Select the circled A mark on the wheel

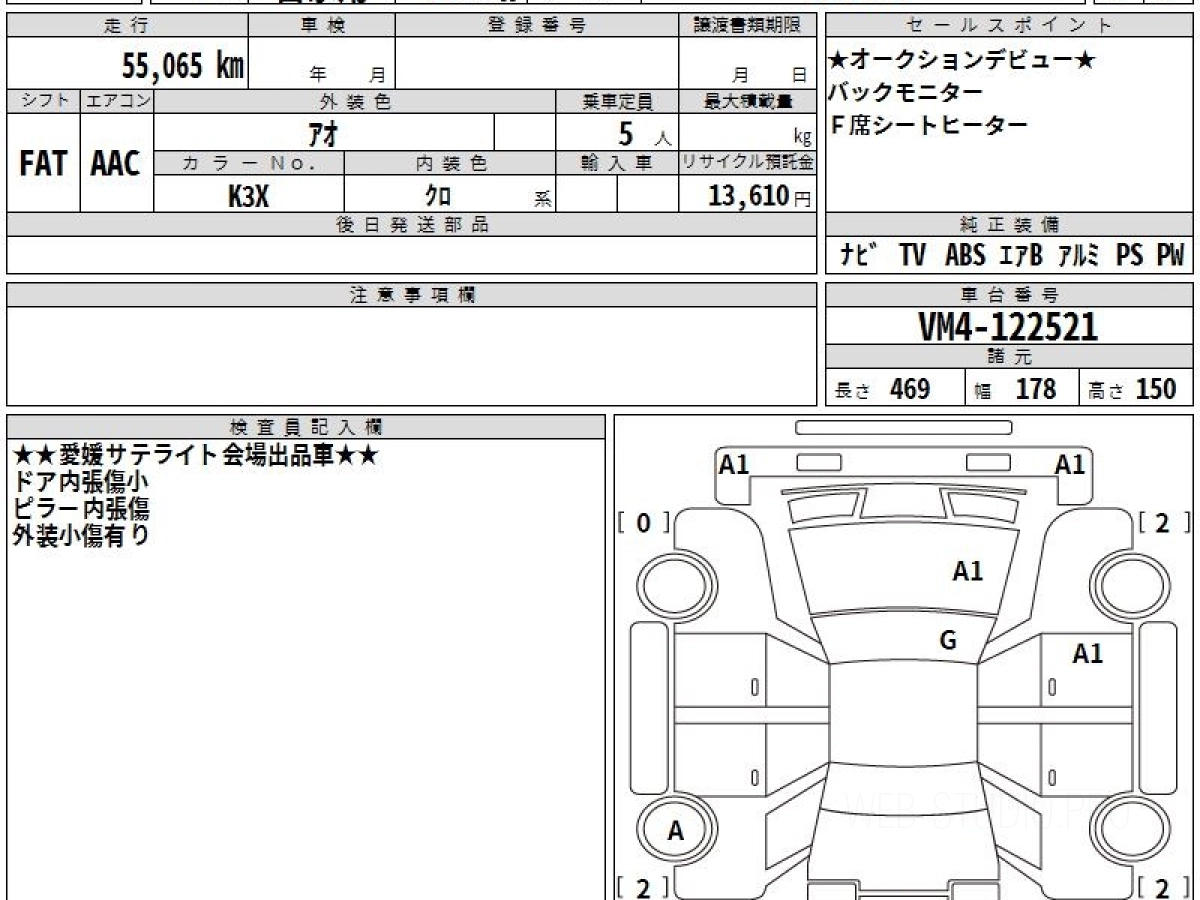tap(676, 830)
